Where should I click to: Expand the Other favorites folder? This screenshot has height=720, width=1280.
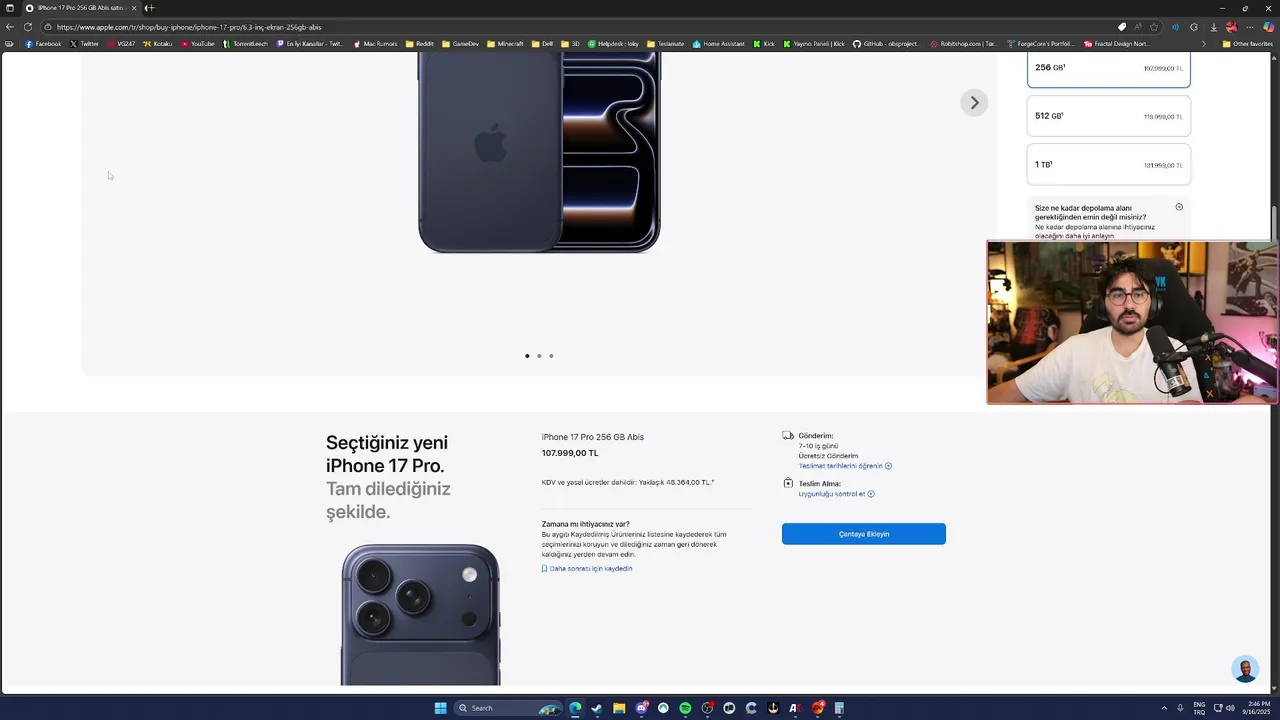coord(1247,44)
